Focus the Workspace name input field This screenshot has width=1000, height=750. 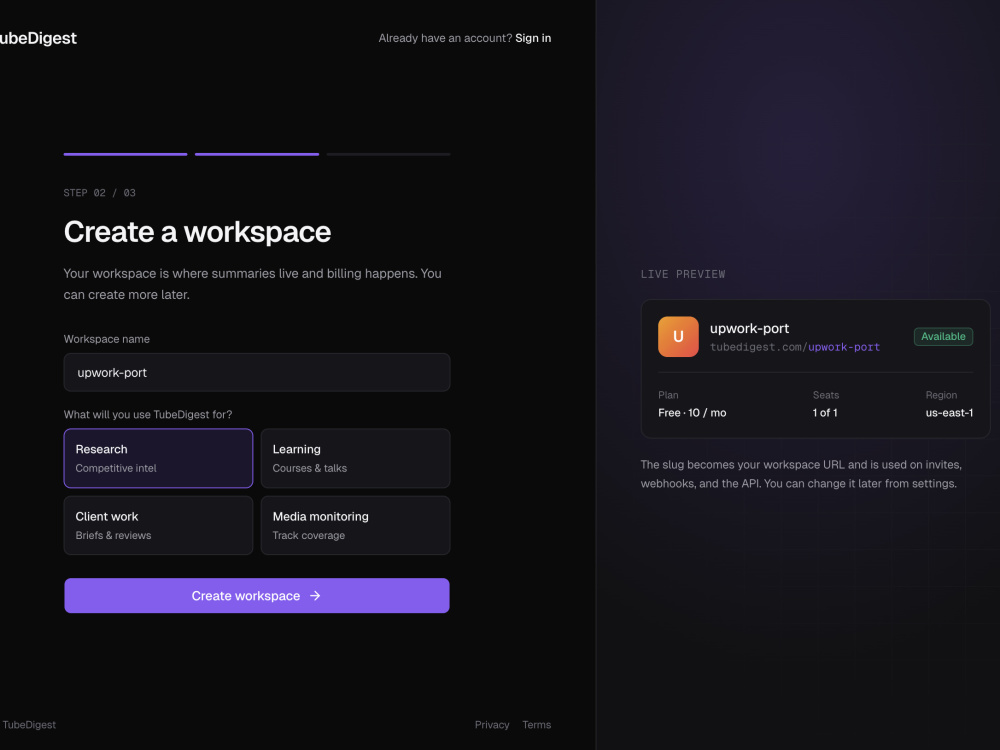(257, 372)
